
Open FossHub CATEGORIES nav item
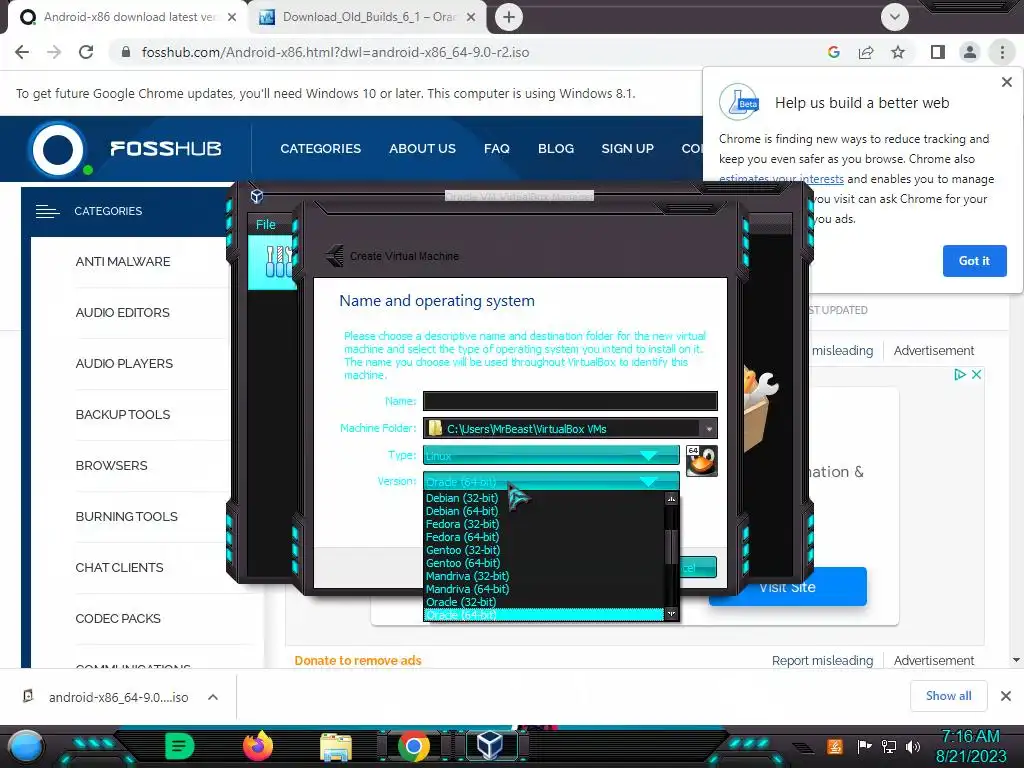[x=321, y=149]
